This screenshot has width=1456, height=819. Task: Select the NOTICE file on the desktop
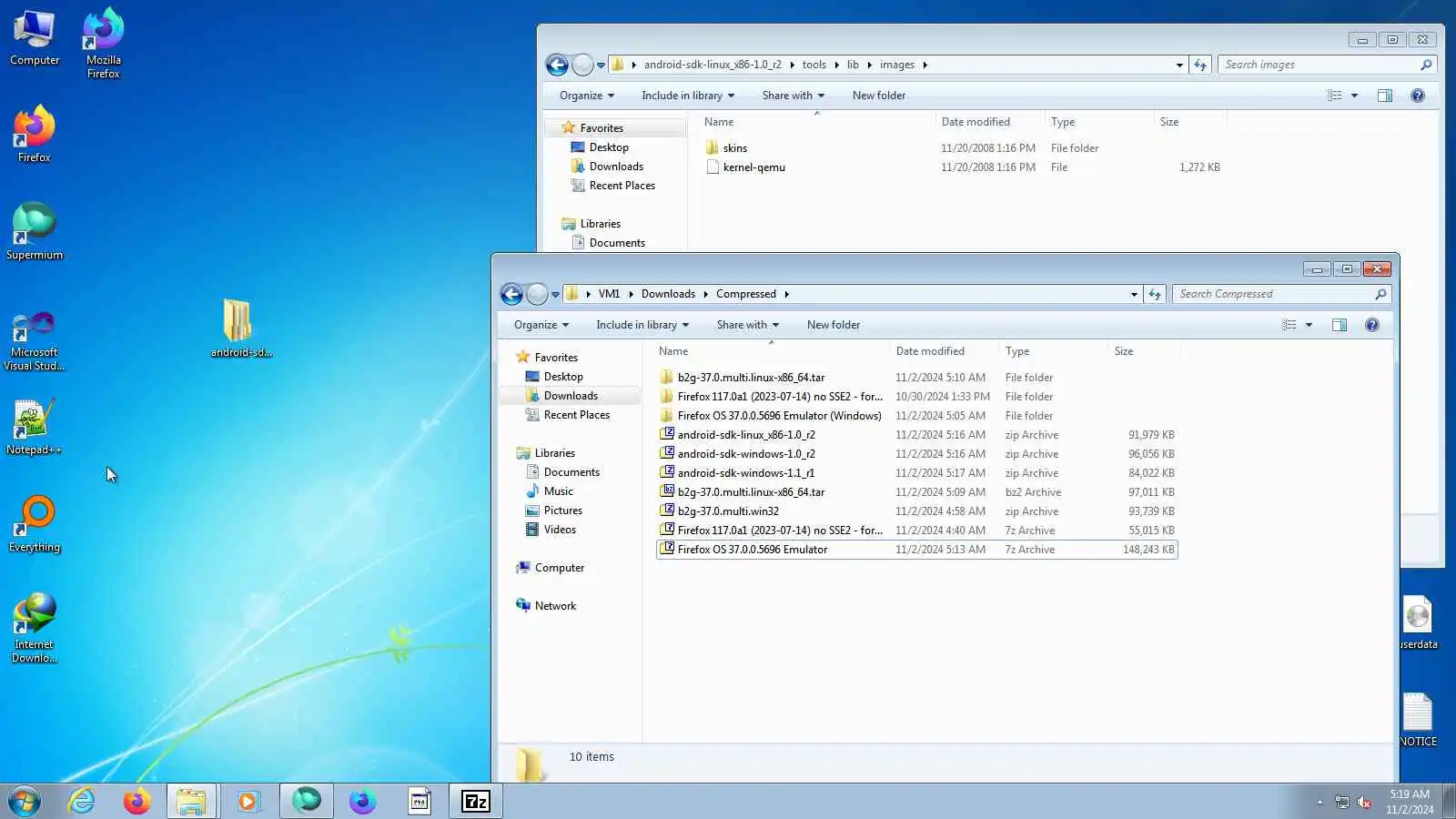[1418, 720]
